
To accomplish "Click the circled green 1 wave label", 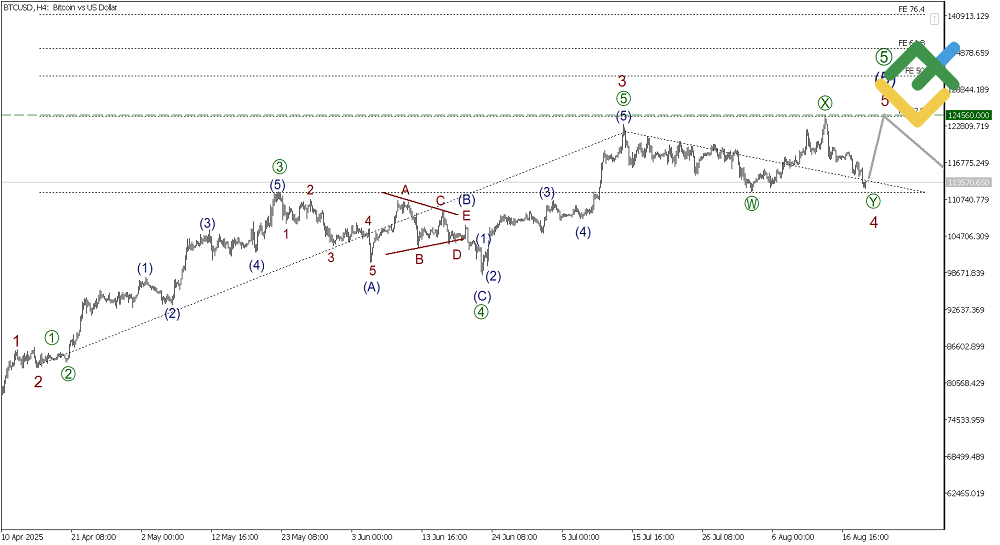I will pyautogui.click(x=52, y=337).
